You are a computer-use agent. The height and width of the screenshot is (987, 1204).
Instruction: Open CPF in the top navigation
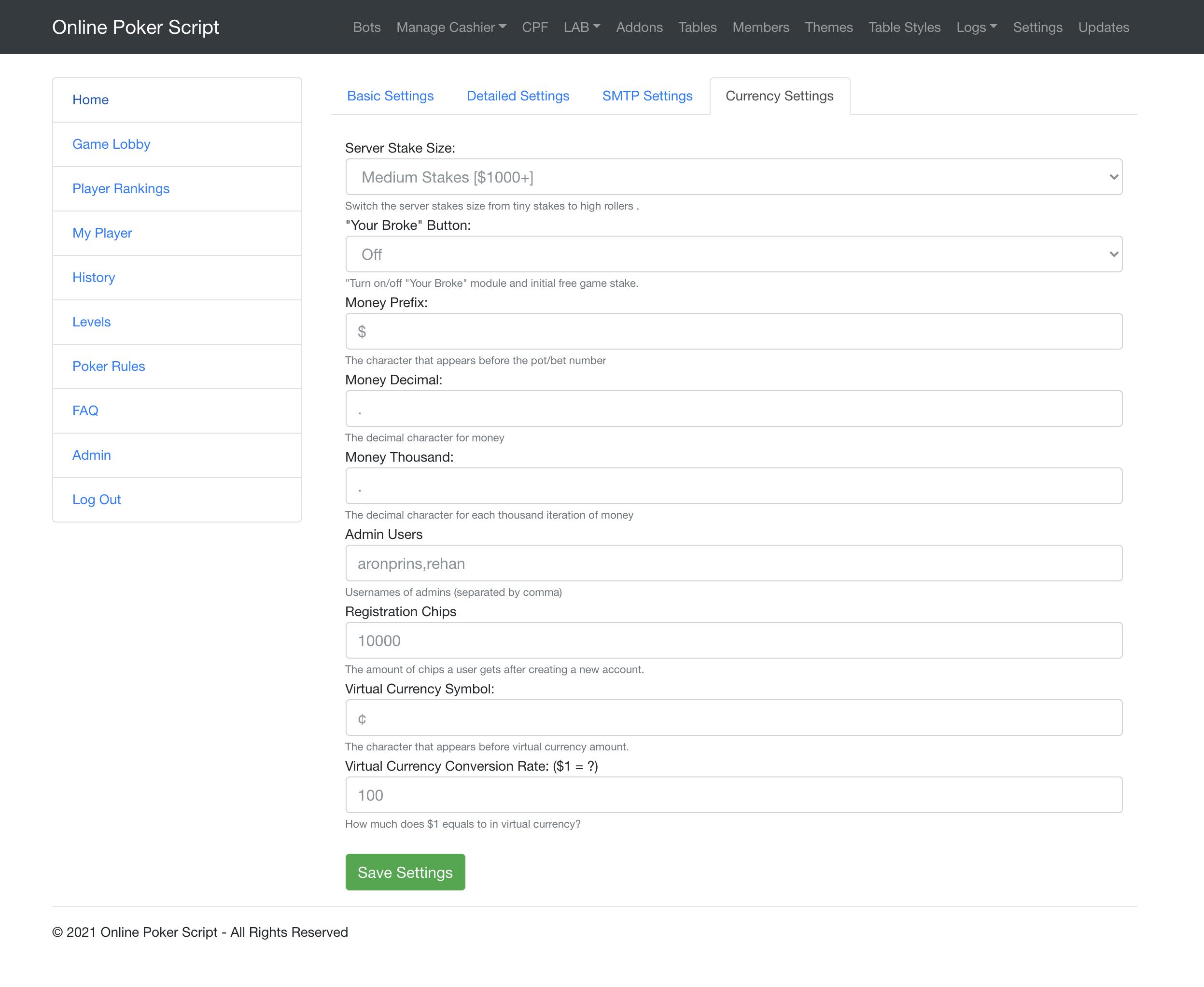pos(534,28)
